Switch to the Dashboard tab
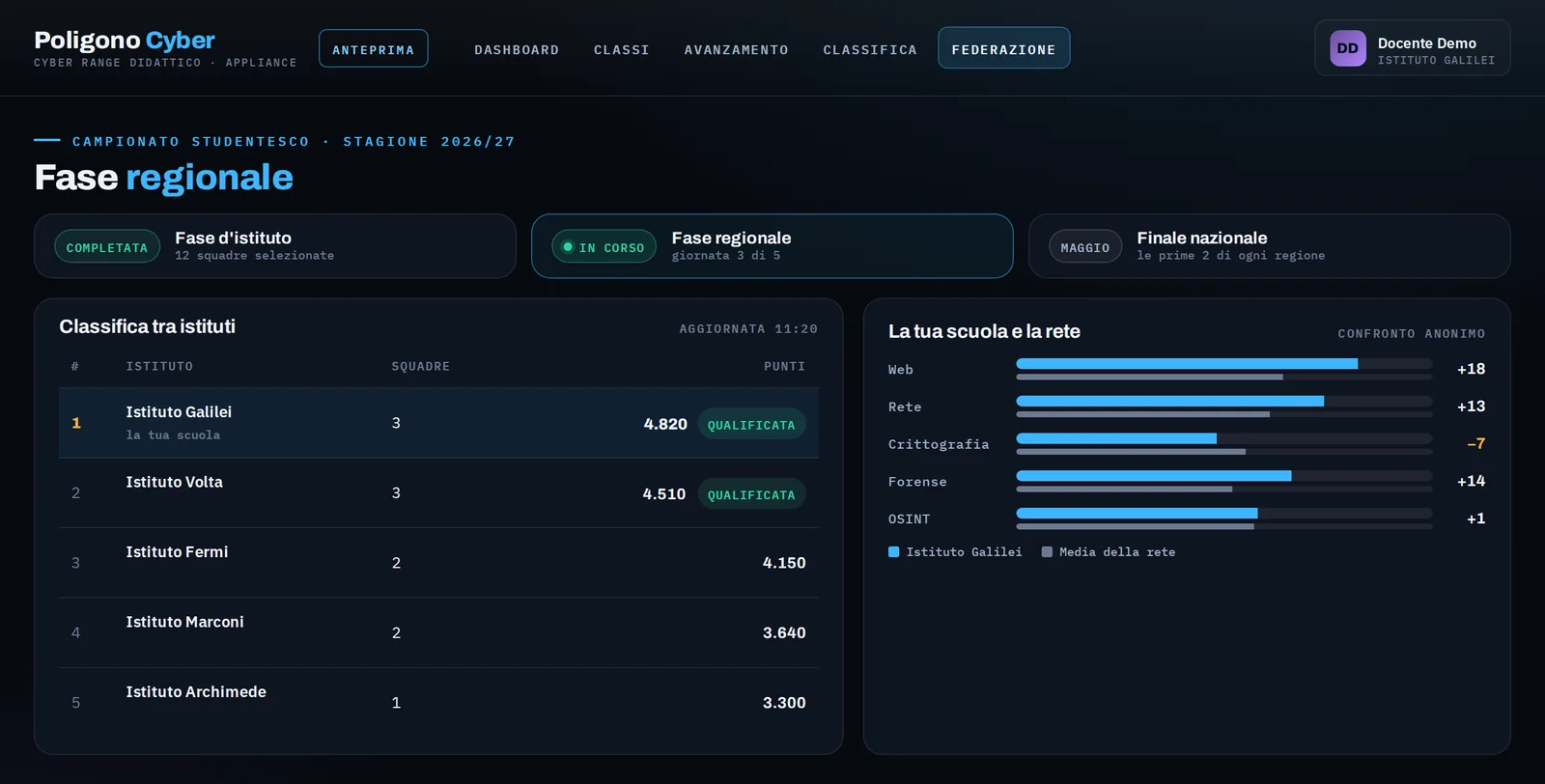 [517, 49]
